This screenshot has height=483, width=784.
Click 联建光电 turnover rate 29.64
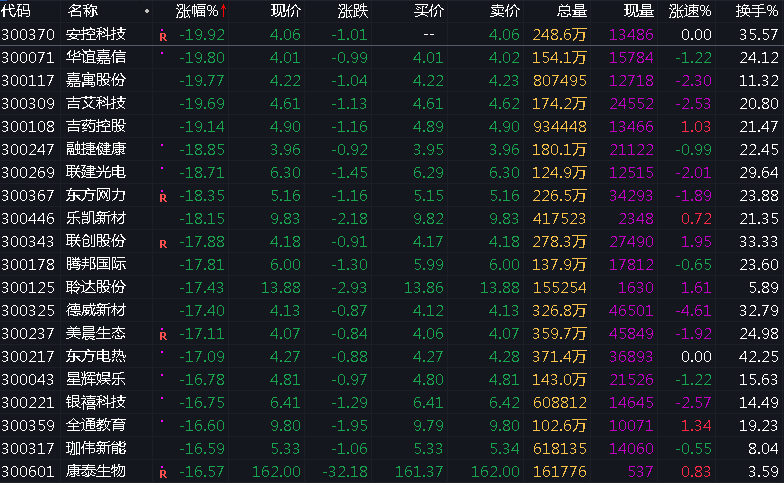pyautogui.click(x=759, y=172)
